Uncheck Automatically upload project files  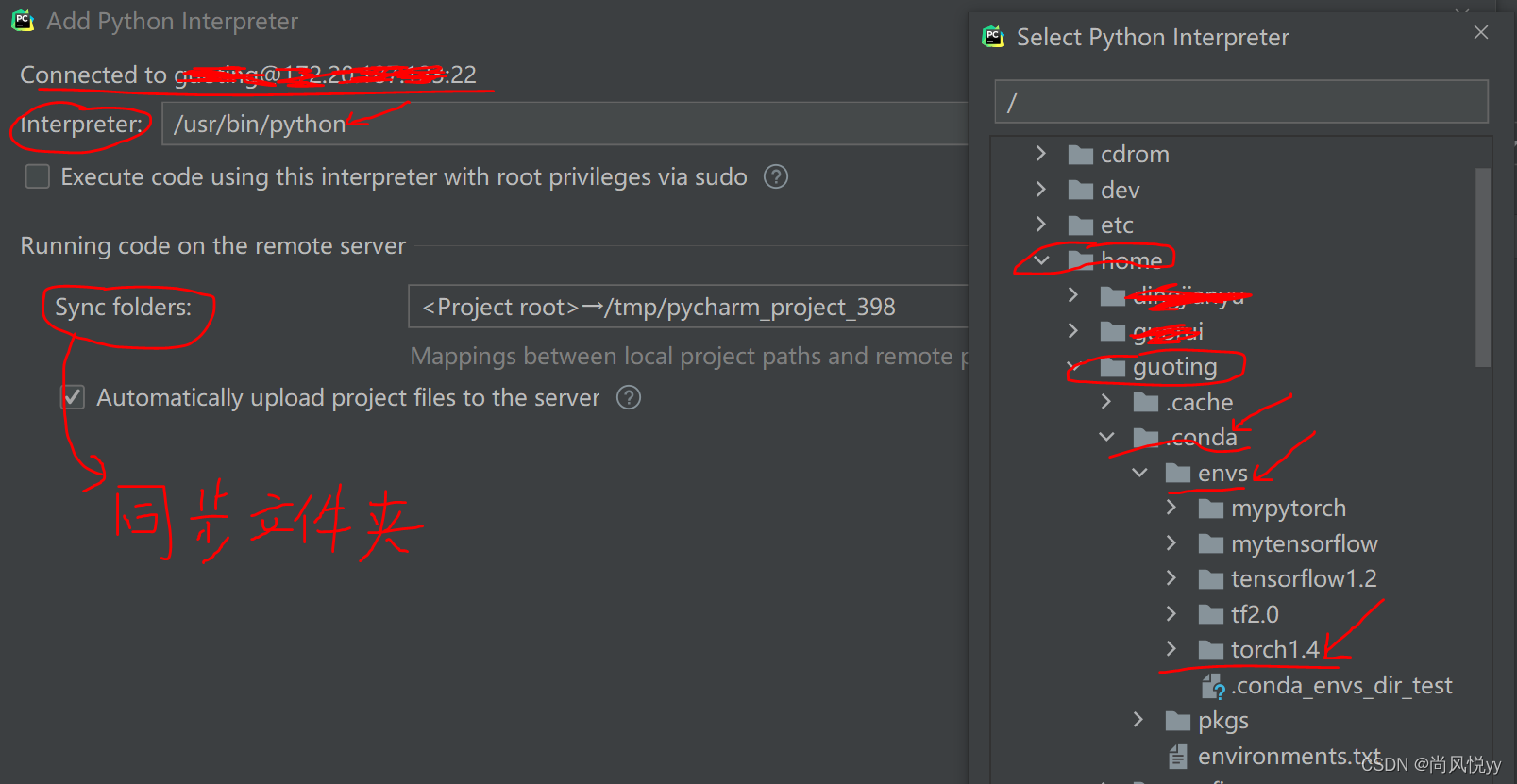73,397
